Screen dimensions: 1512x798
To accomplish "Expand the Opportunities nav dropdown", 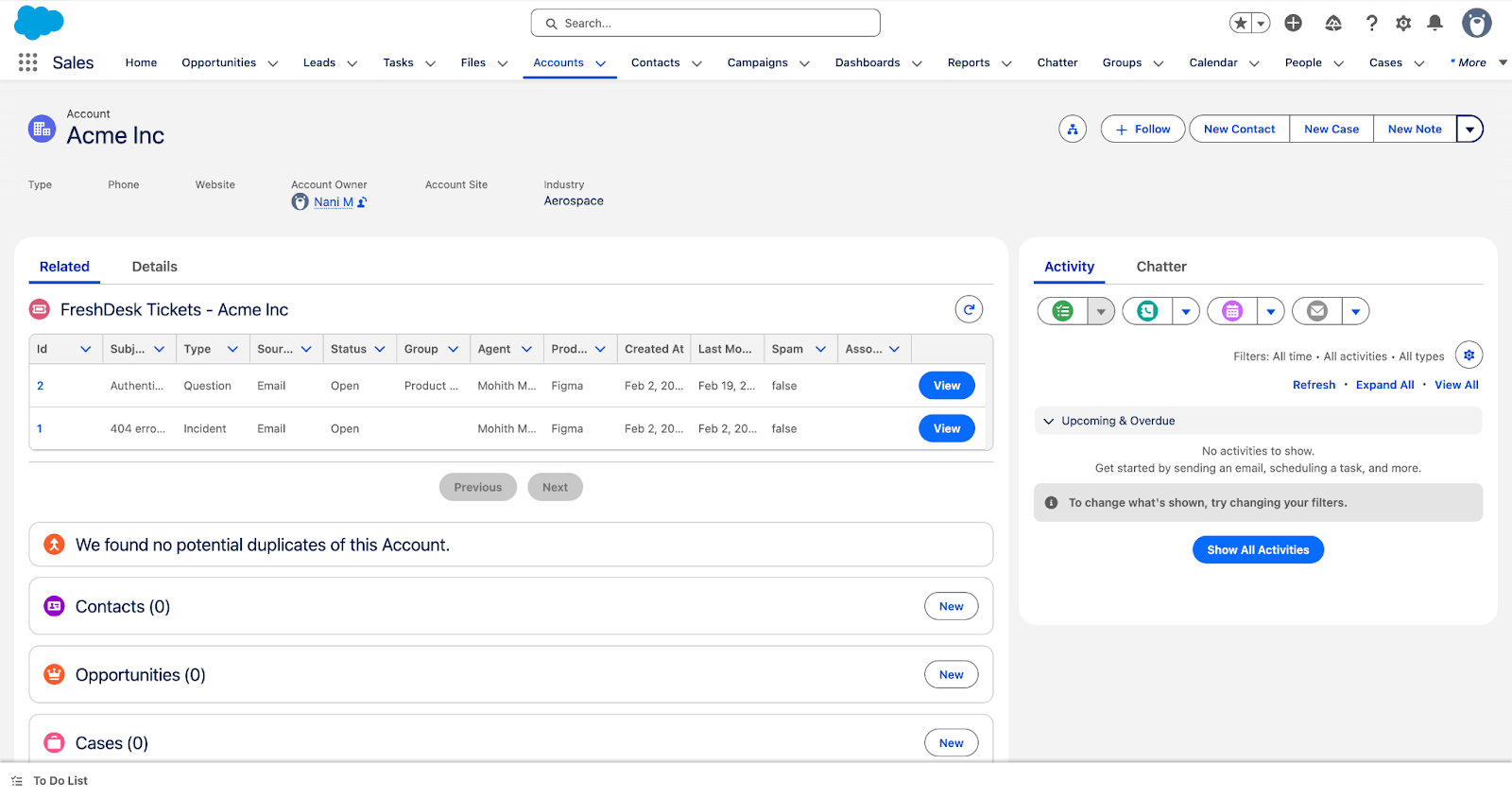I will coord(273,63).
